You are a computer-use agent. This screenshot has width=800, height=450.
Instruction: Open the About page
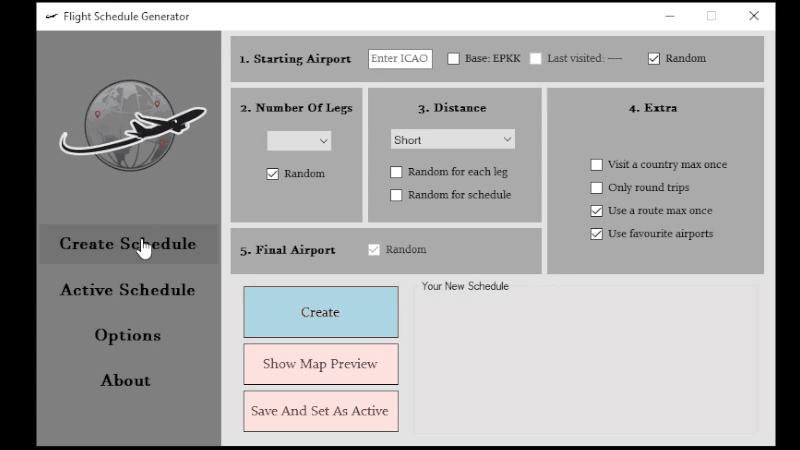pyautogui.click(x=126, y=380)
